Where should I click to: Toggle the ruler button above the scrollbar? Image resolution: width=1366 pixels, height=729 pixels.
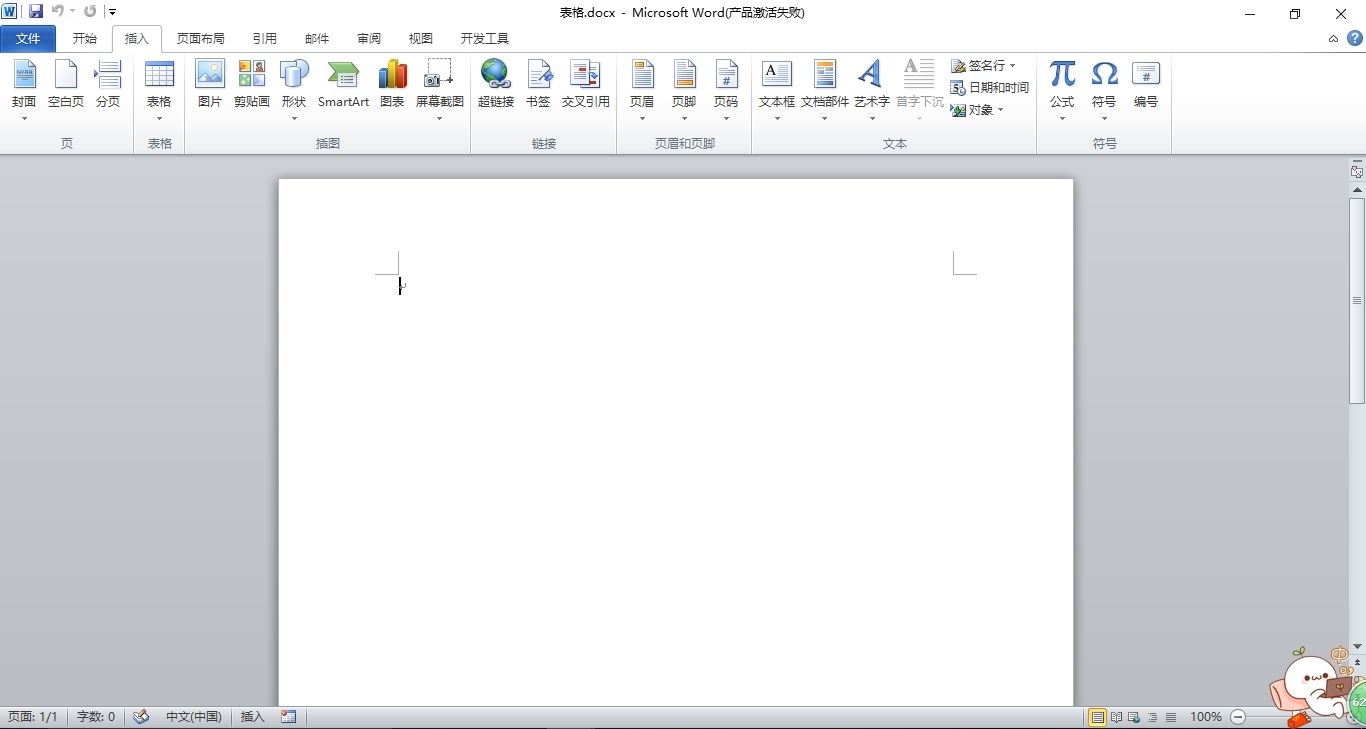tap(1357, 172)
